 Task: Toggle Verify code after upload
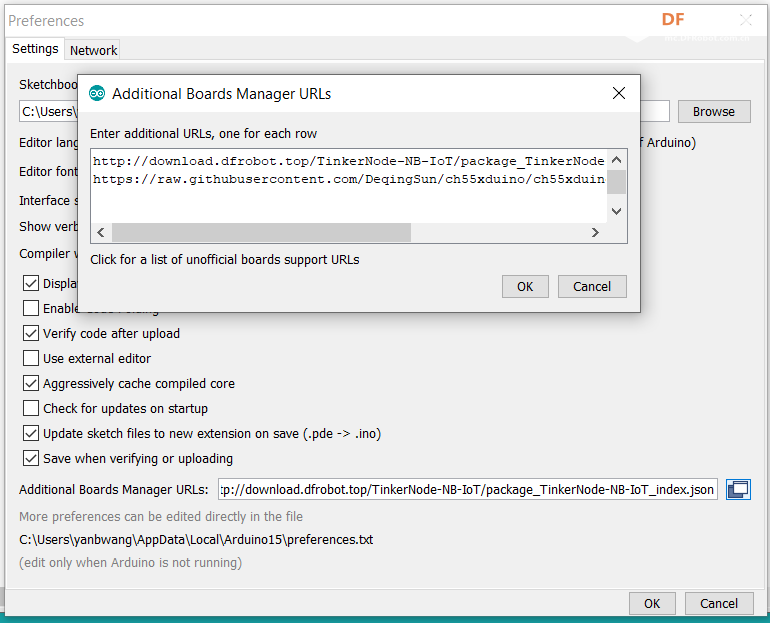(x=31, y=333)
